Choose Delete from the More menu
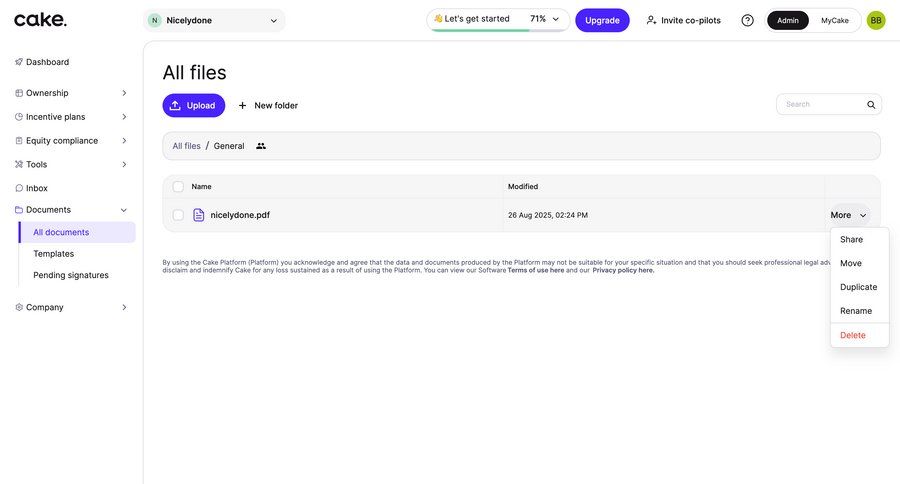The height and width of the screenshot is (484, 900). (853, 335)
